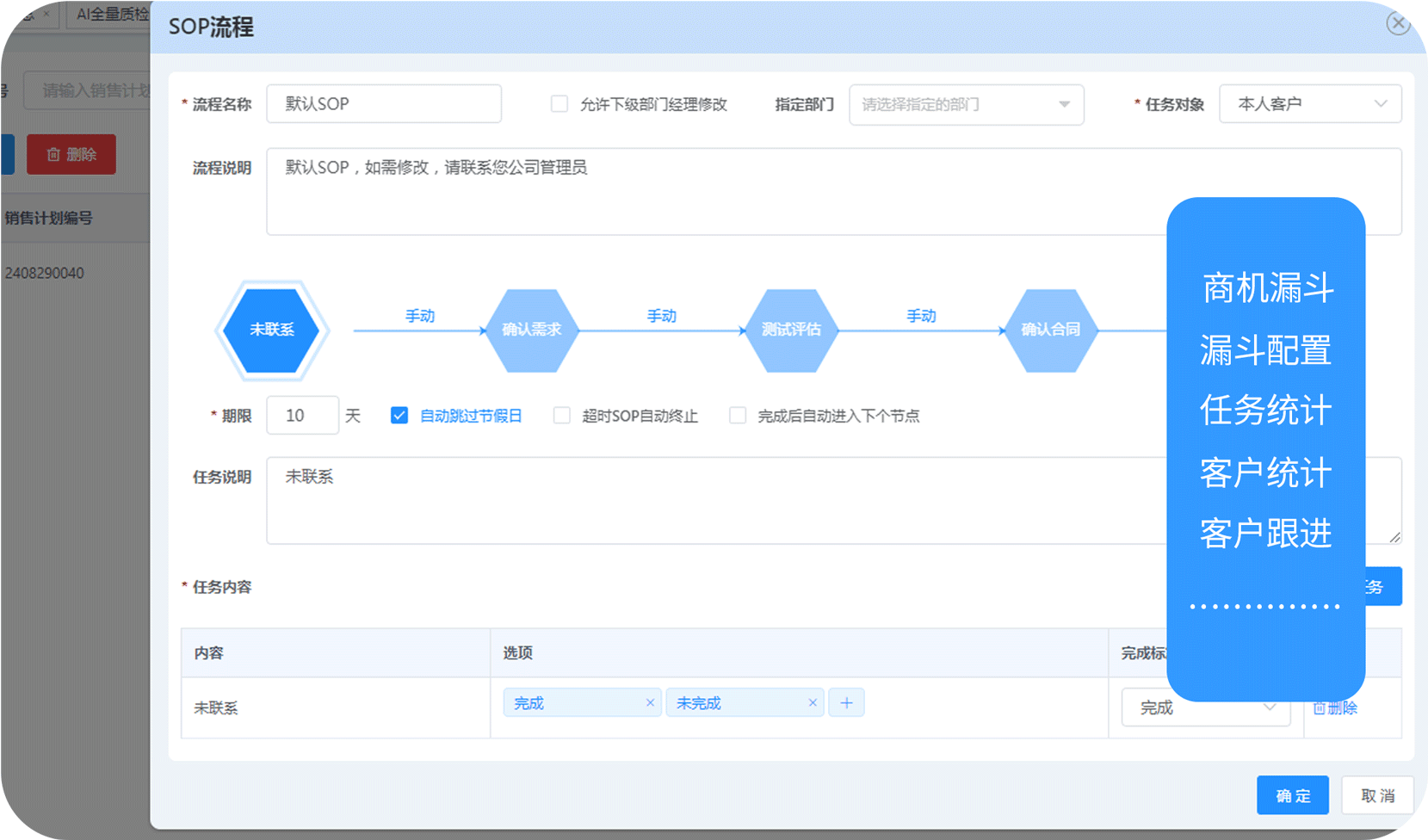The height and width of the screenshot is (840, 1428).
Task: Click the 流程名称 input field
Action: pos(384,104)
